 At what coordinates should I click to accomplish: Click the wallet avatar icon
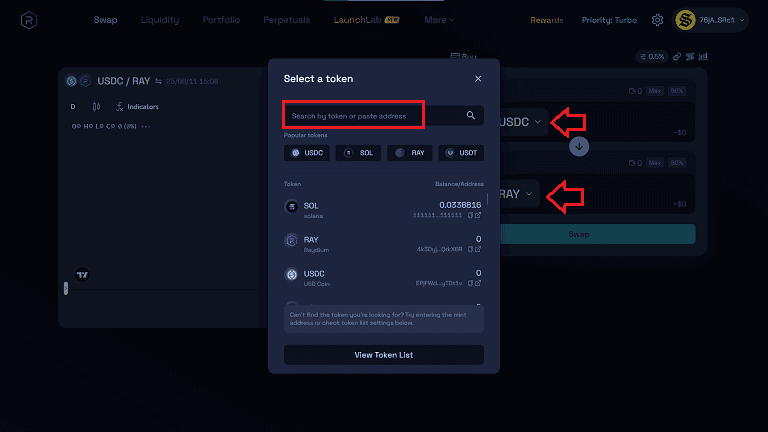[x=685, y=20]
